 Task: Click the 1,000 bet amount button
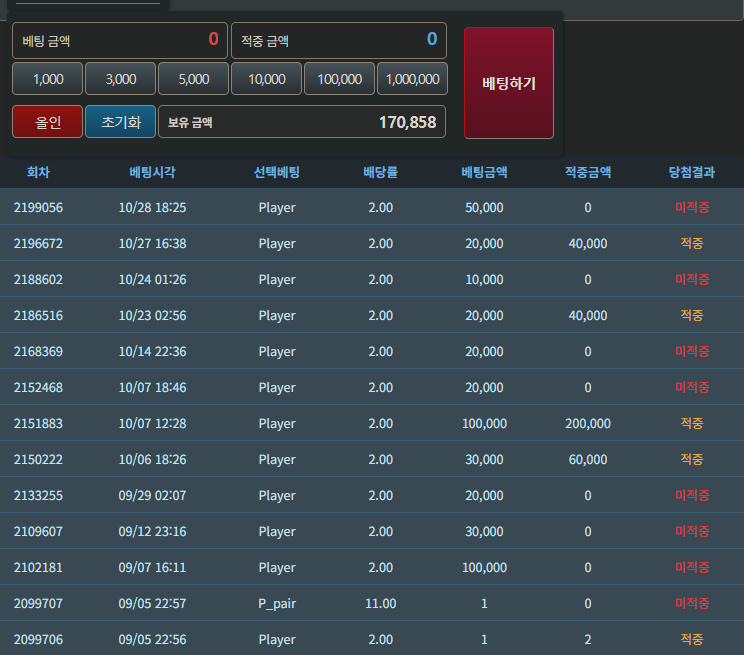[47, 79]
